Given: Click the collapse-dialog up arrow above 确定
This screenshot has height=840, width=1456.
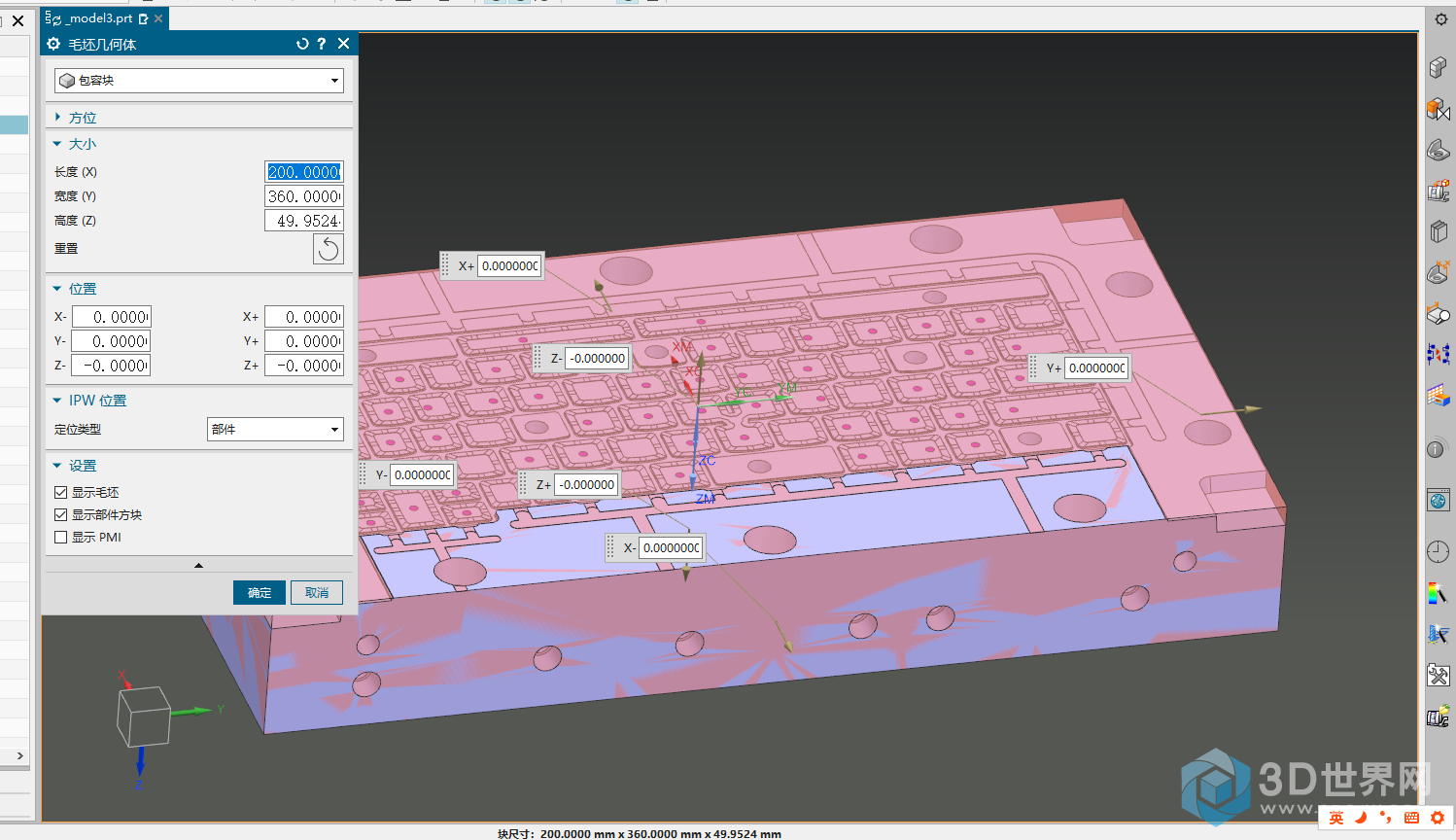Looking at the screenshot, I should [x=199, y=565].
